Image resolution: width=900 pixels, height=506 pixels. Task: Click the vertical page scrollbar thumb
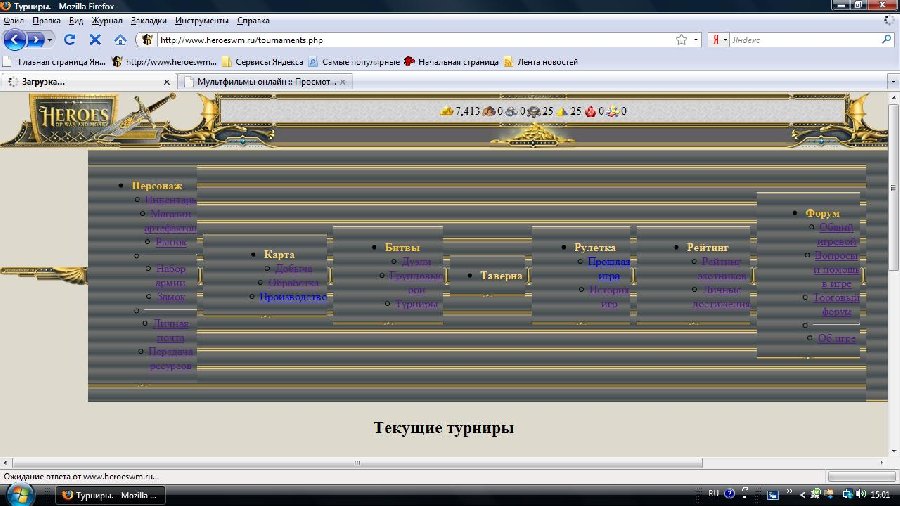(893, 187)
